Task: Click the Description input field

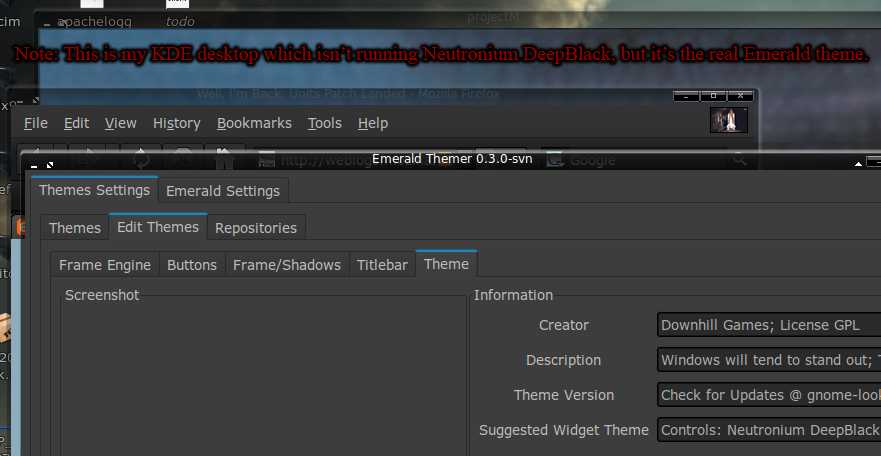Action: click(x=769, y=360)
